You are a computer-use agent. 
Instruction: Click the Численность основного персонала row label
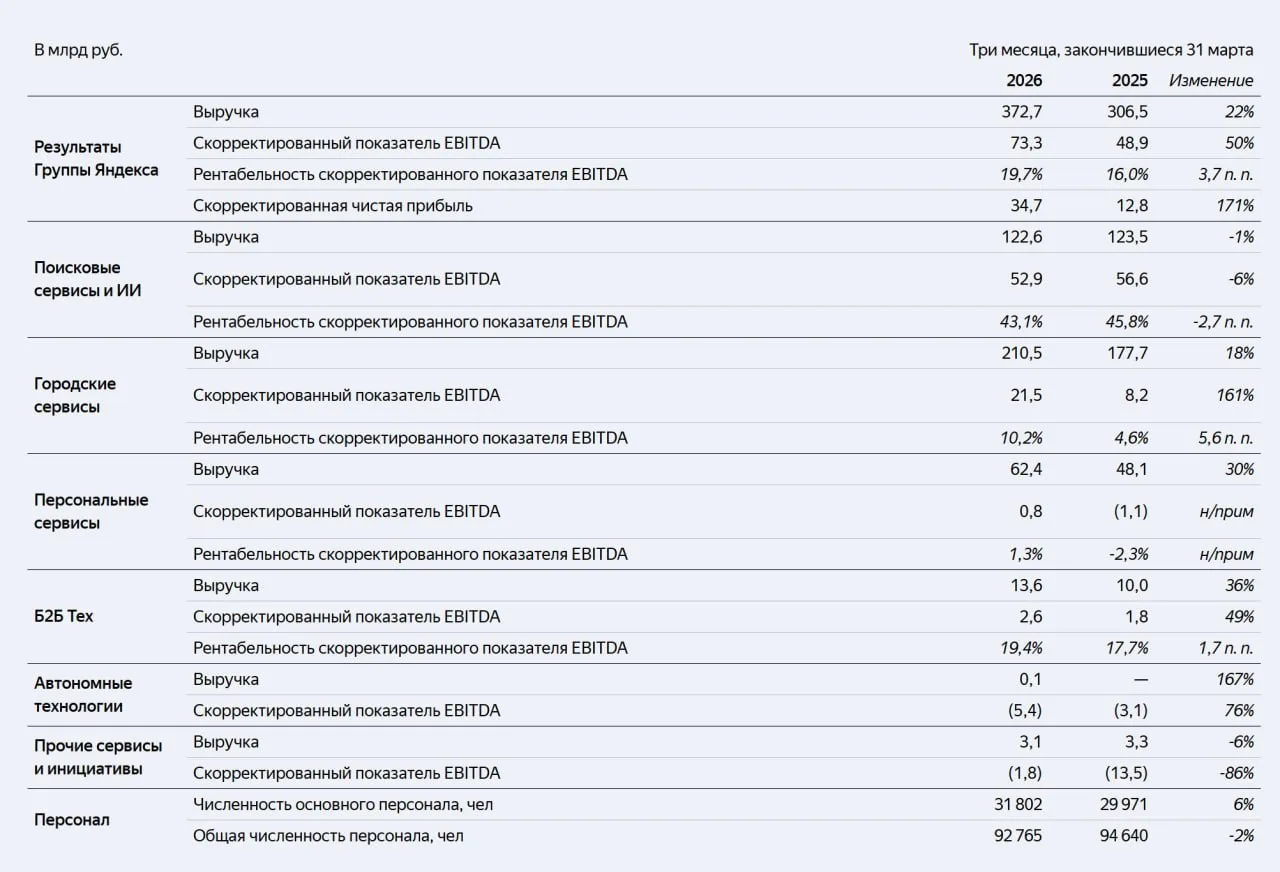click(343, 805)
